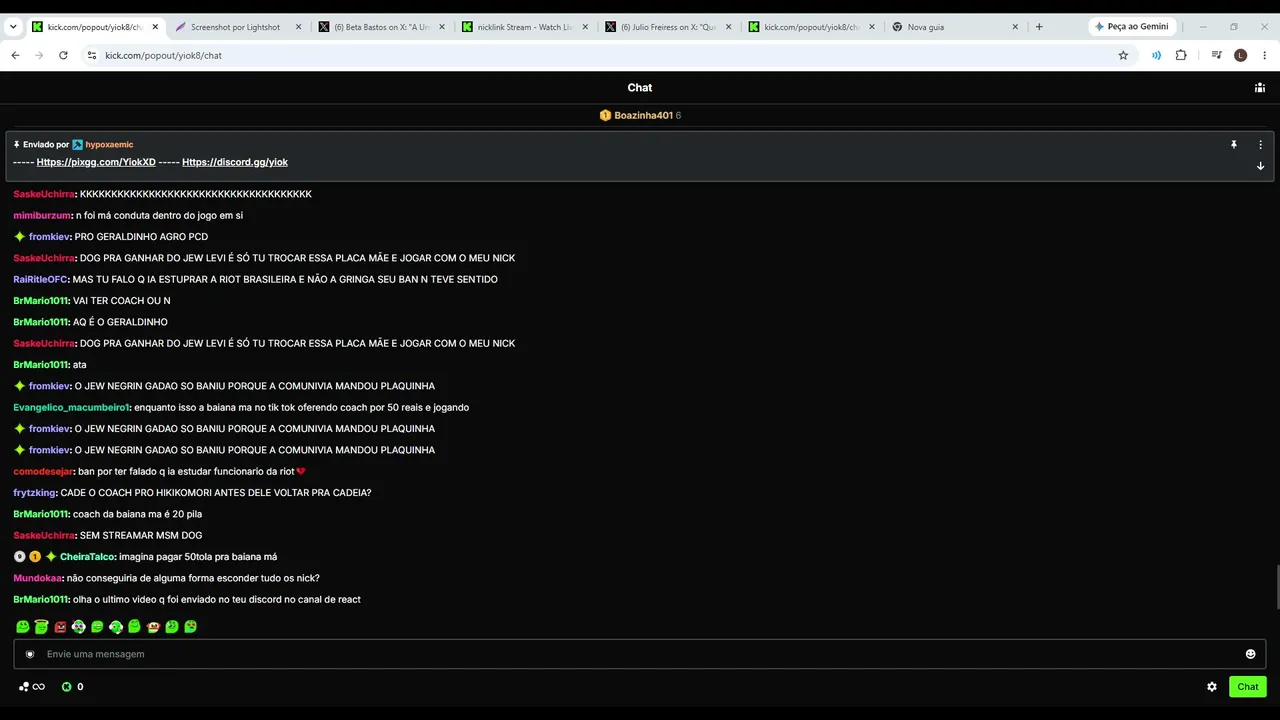View site information icon in address bar
Image resolution: width=1280 pixels, height=720 pixels.
(92, 55)
